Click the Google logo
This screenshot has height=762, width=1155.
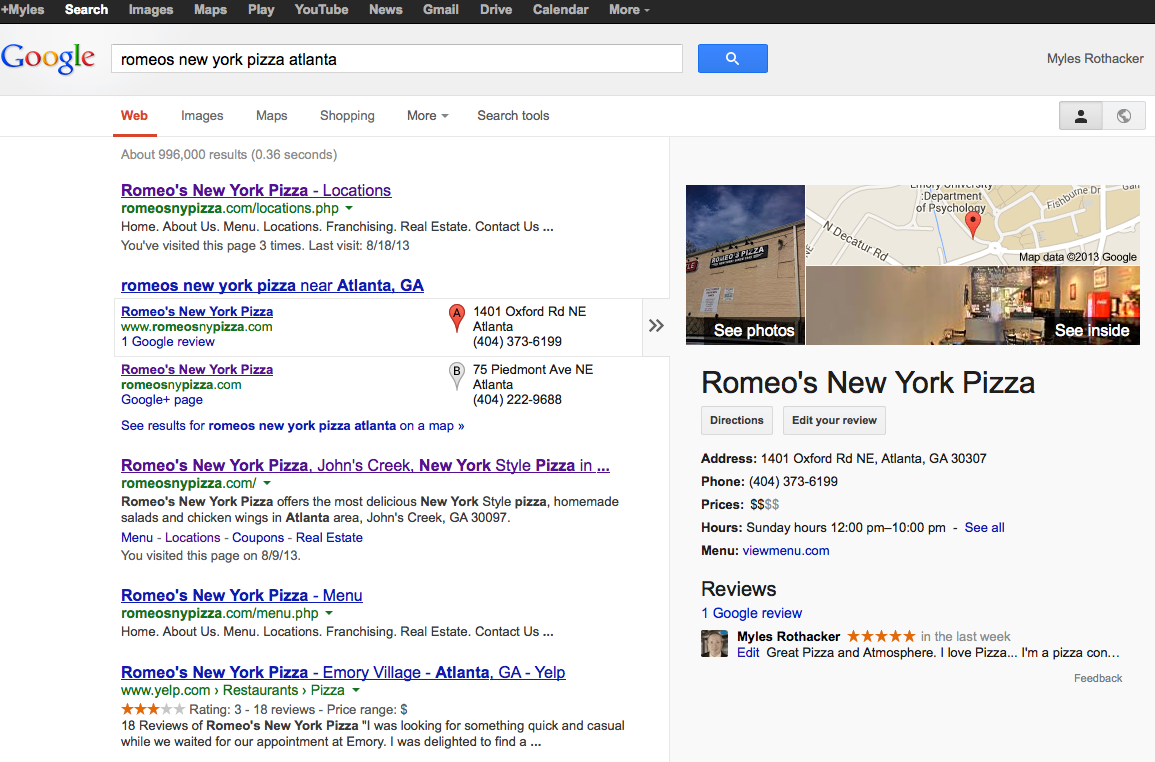pyautogui.click(x=48, y=58)
